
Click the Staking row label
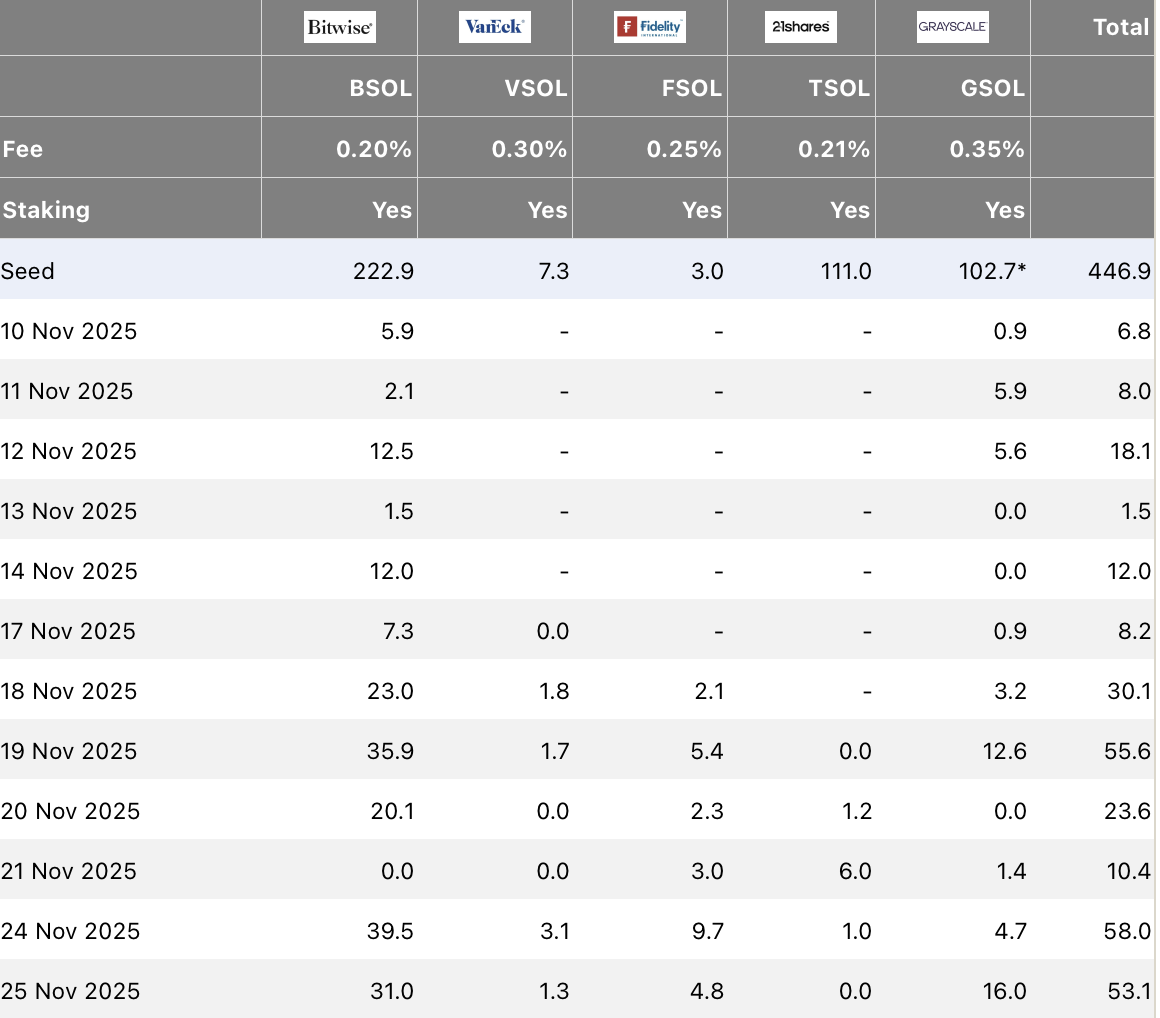46,210
